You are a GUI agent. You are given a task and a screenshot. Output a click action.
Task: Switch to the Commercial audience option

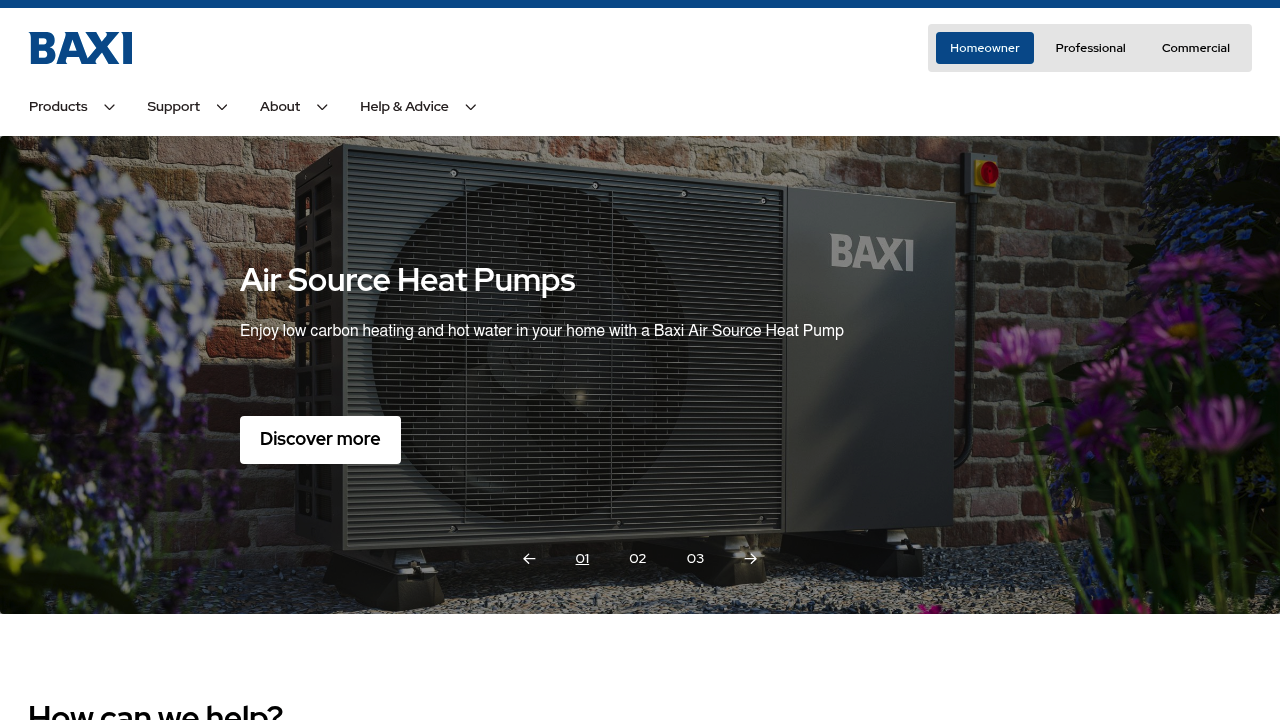tap(1196, 48)
